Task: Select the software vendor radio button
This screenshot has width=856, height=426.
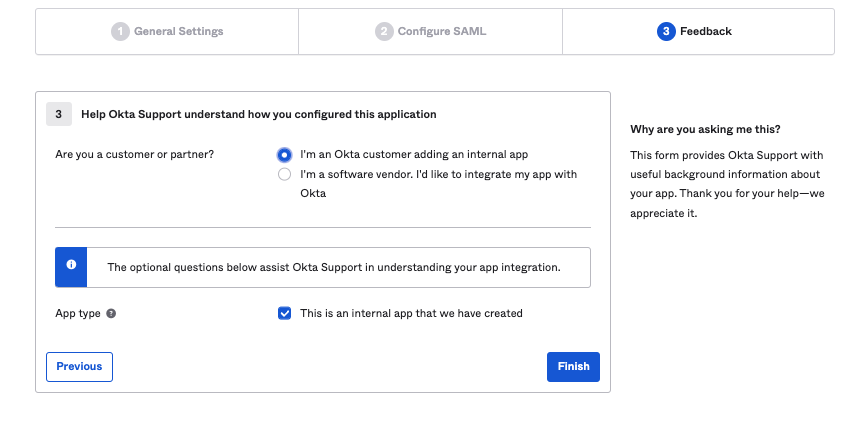Action: (284, 175)
